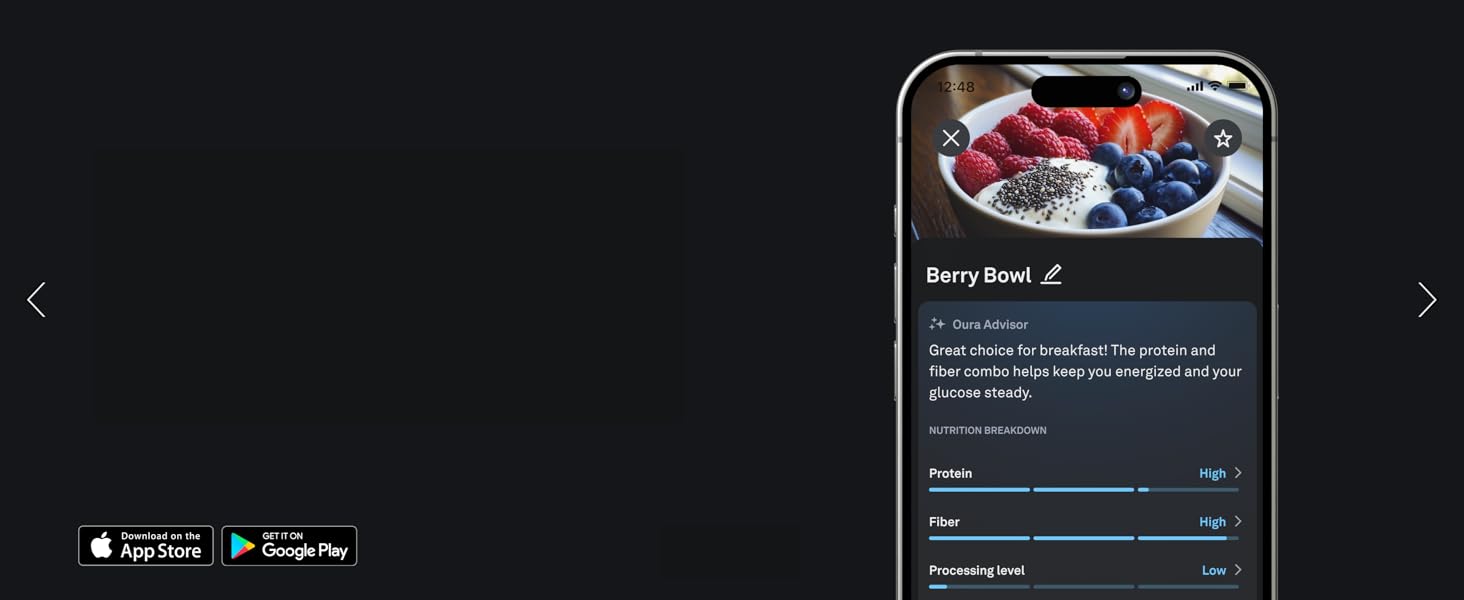
Task: Click the Protein level progress bar
Action: click(1084, 490)
